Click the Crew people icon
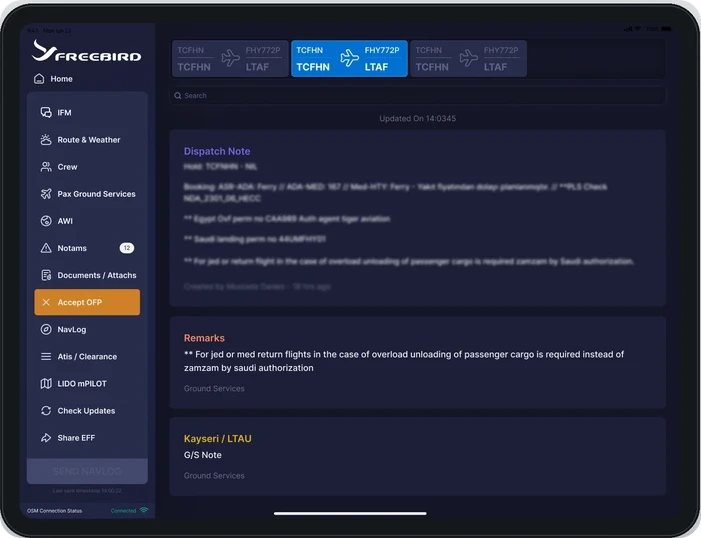Screen dimensions: 701x538 point(46,167)
